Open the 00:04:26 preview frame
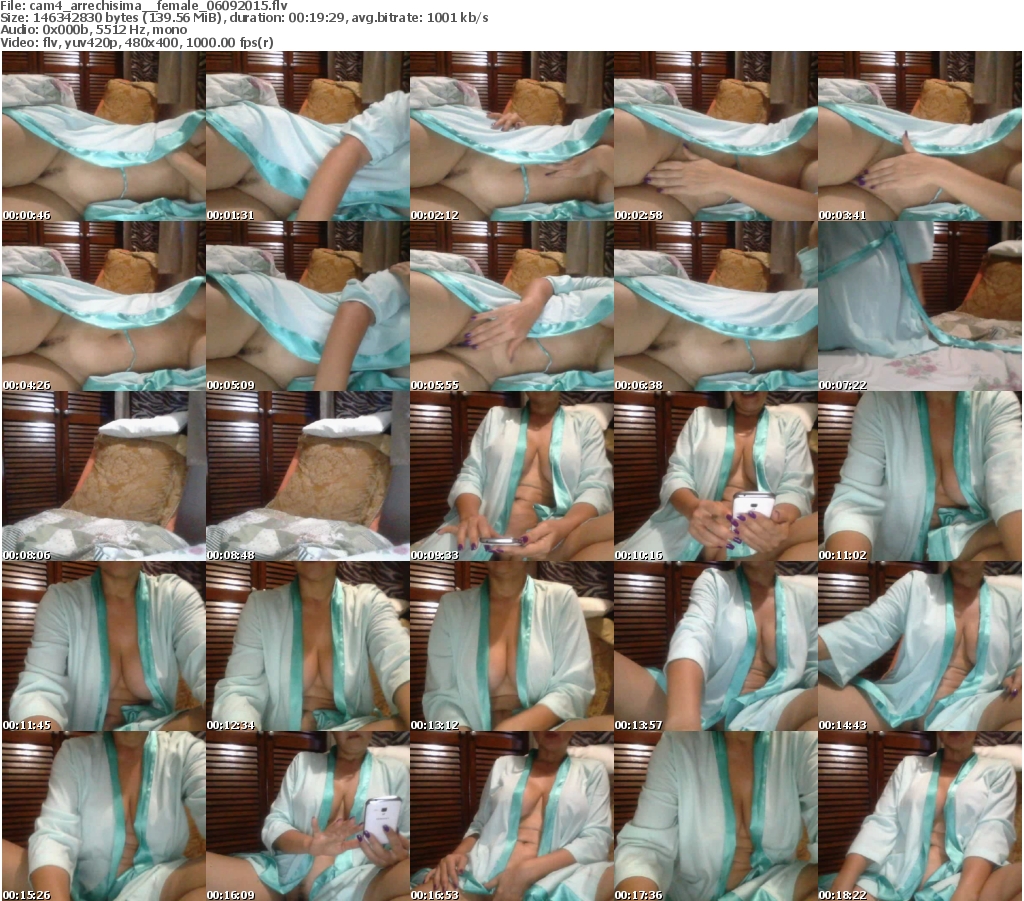The image size is (1024, 901). [104, 306]
